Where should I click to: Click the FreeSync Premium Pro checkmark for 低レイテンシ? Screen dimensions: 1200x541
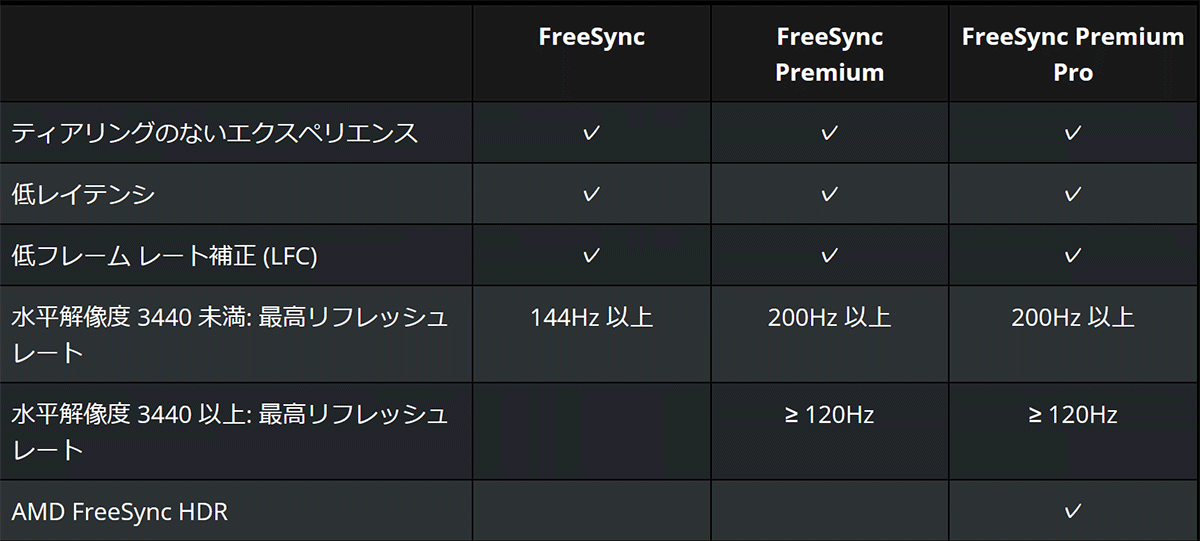pyautogui.click(x=1073, y=194)
